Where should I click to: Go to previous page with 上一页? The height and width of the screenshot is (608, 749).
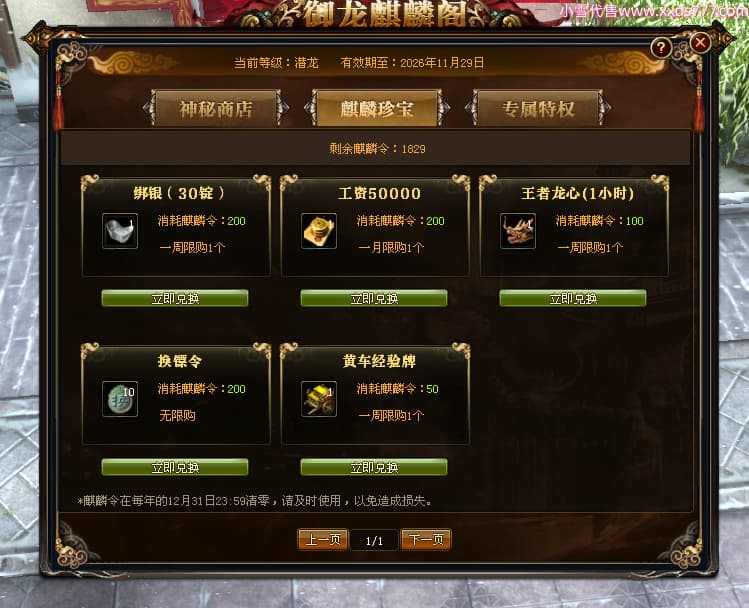323,540
